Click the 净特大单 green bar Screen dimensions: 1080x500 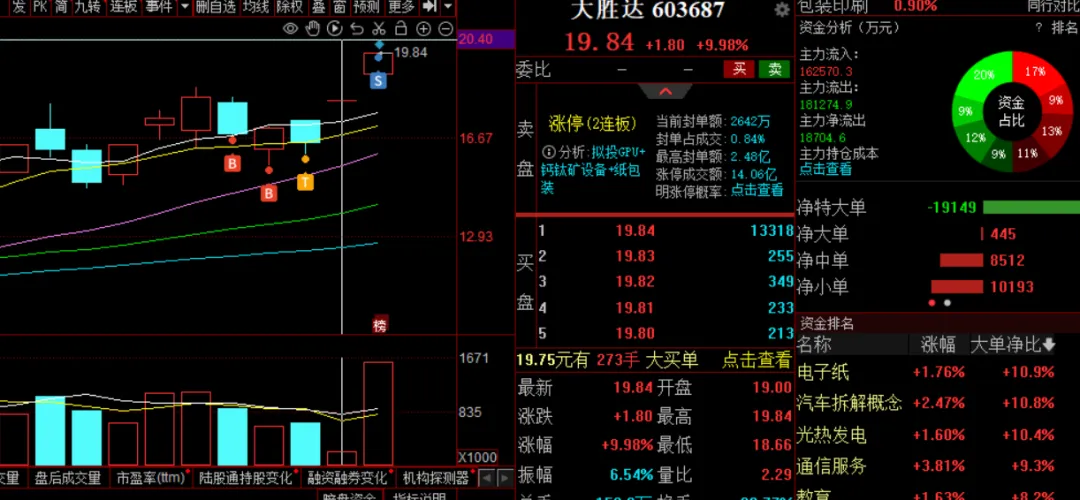1031,208
